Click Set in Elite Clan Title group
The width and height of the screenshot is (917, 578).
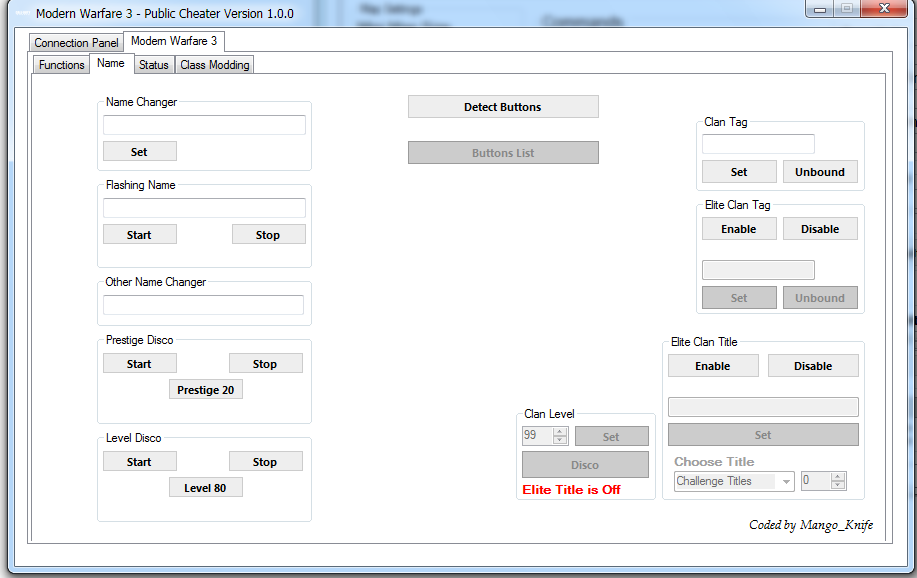(x=763, y=435)
